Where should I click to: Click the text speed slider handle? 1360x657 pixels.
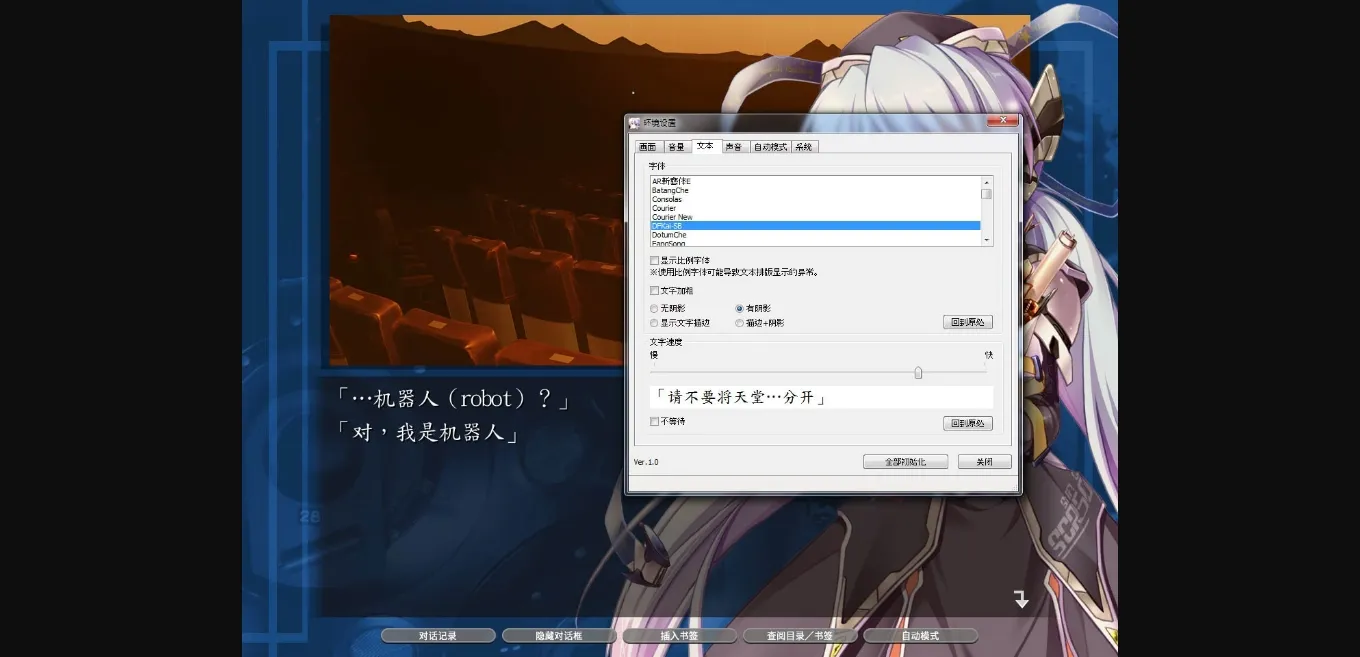[918, 372]
